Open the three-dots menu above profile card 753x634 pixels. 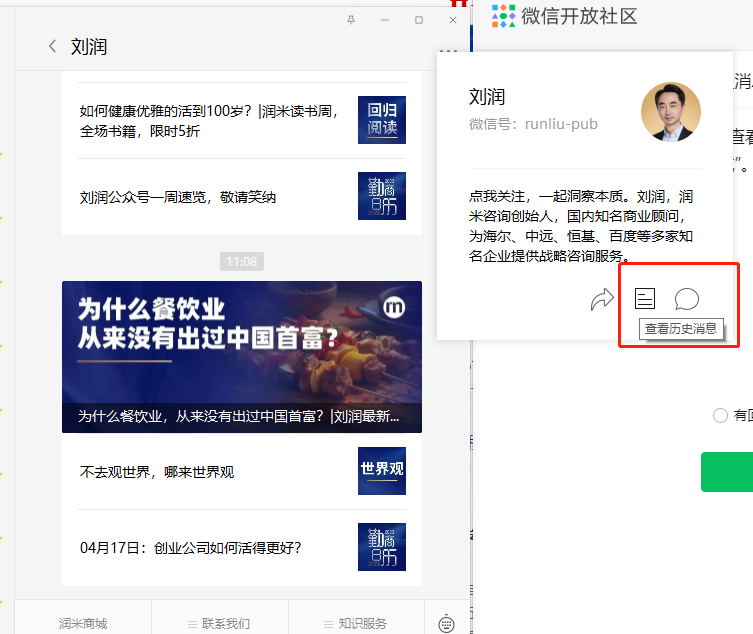(x=449, y=51)
